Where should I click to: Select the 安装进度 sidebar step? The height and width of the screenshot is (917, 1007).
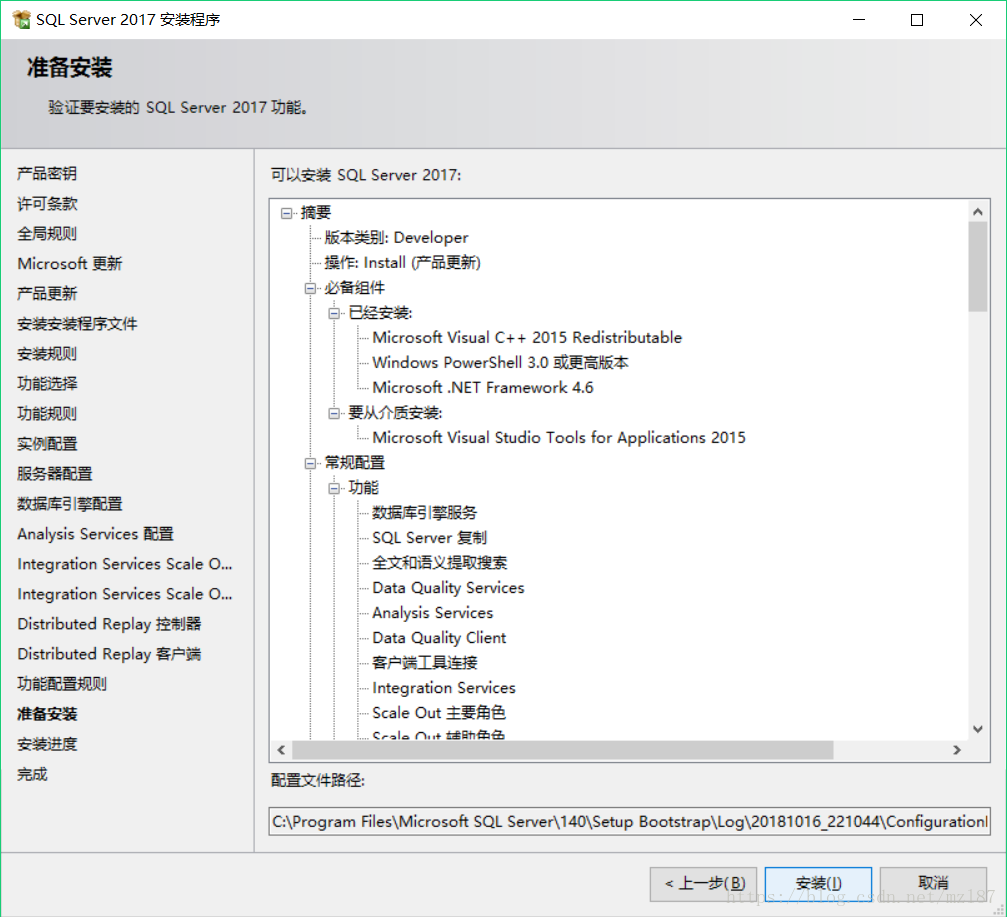pos(47,744)
